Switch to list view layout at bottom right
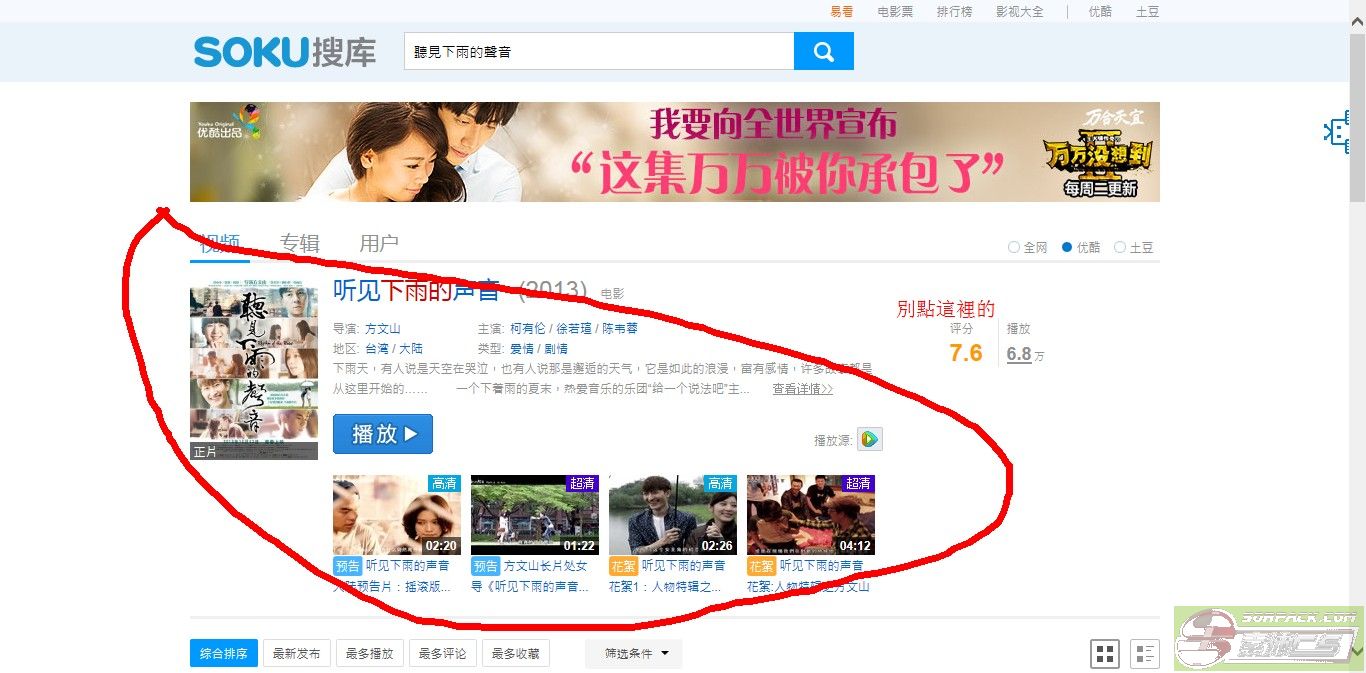1366x673 pixels. (x=1146, y=653)
